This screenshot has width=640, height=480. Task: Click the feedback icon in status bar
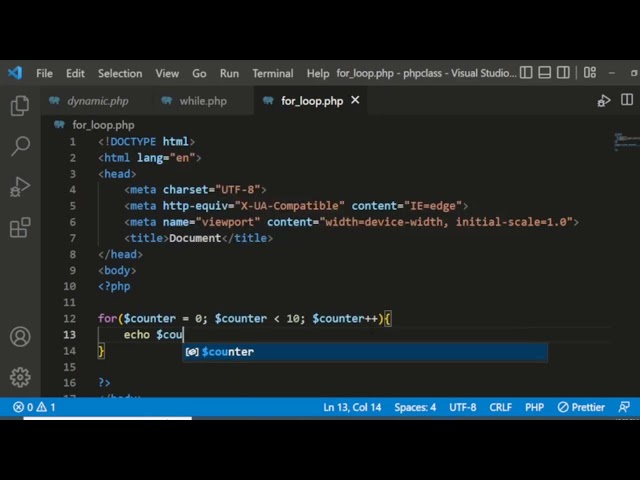pos(624,407)
